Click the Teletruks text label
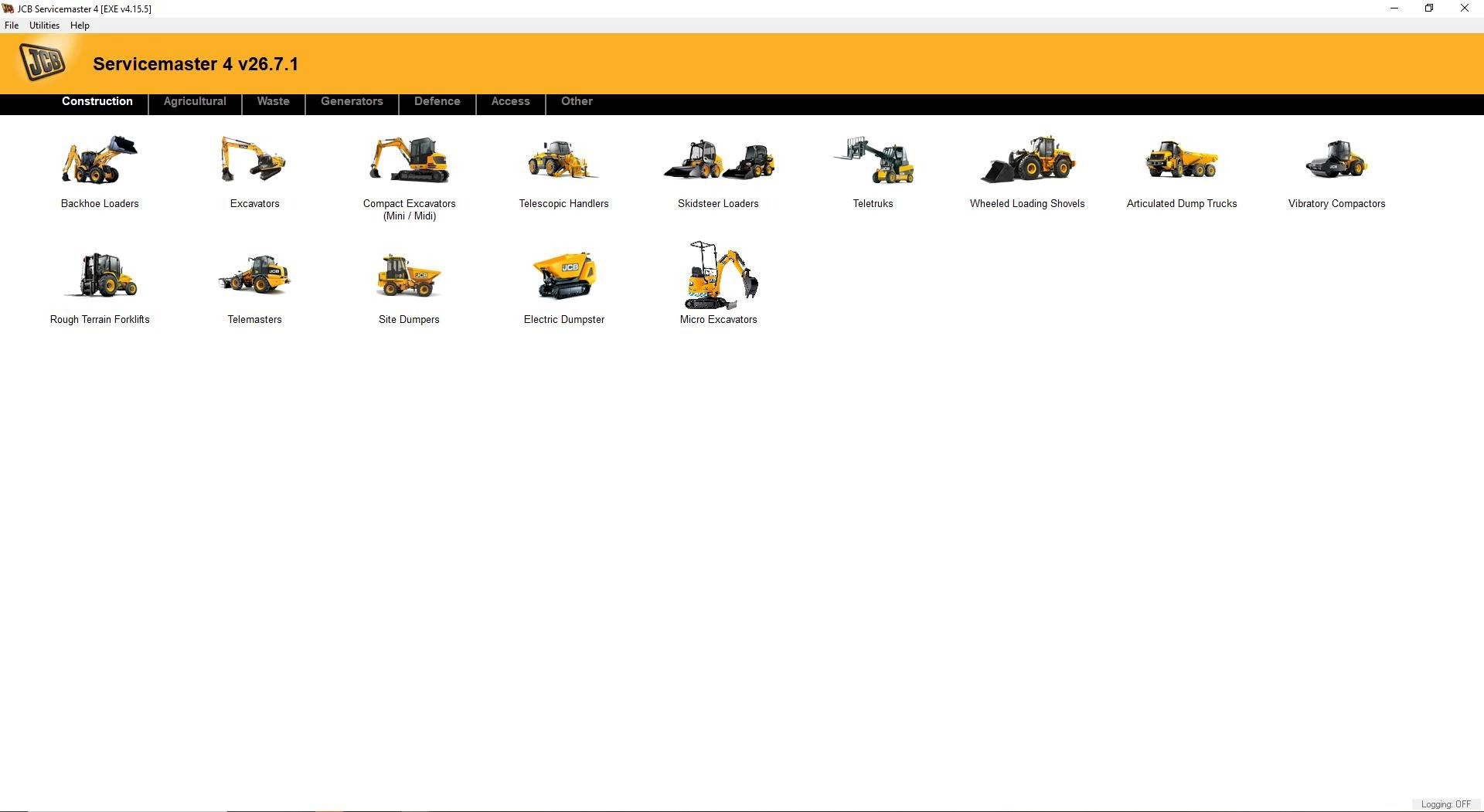The height and width of the screenshot is (812, 1484). [x=873, y=204]
